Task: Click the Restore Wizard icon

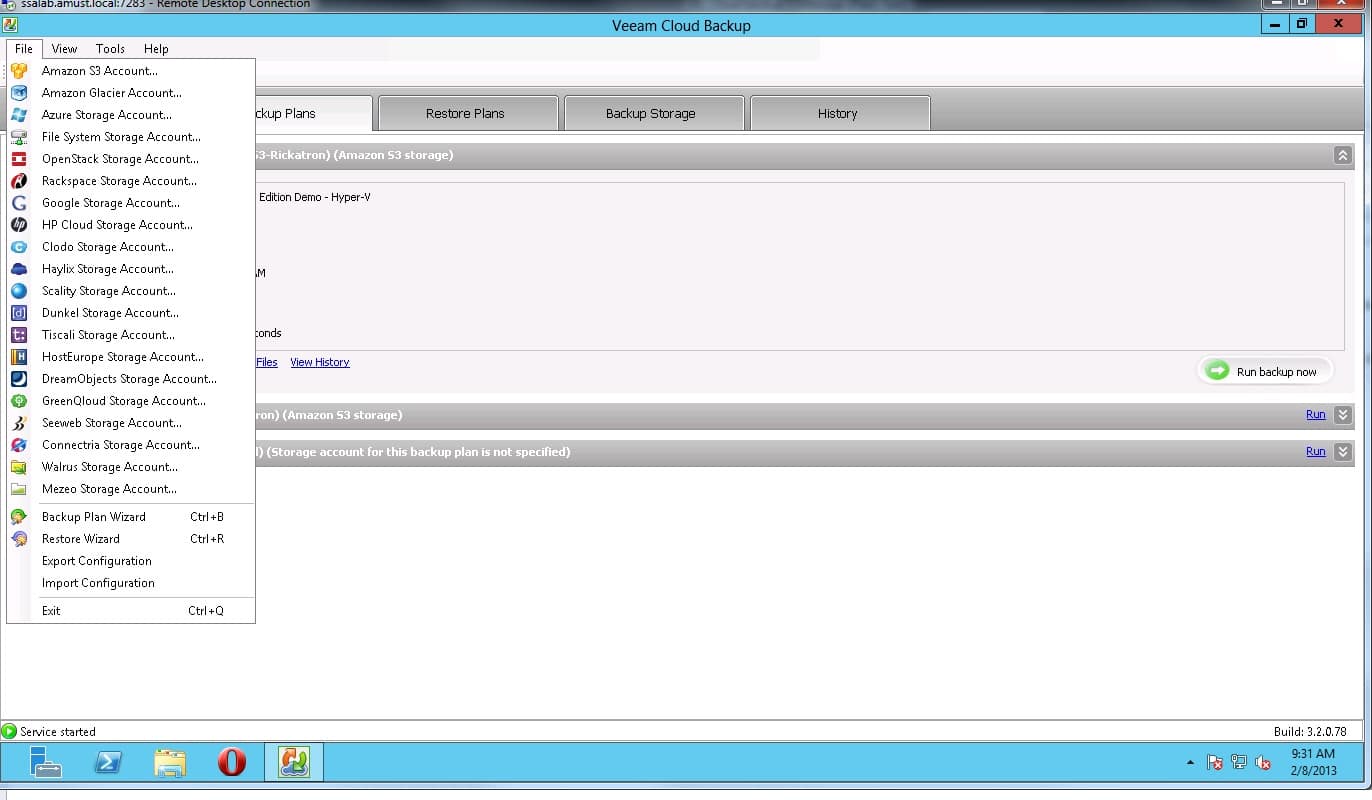Action: pyautogui.click(x=19, y=539)
